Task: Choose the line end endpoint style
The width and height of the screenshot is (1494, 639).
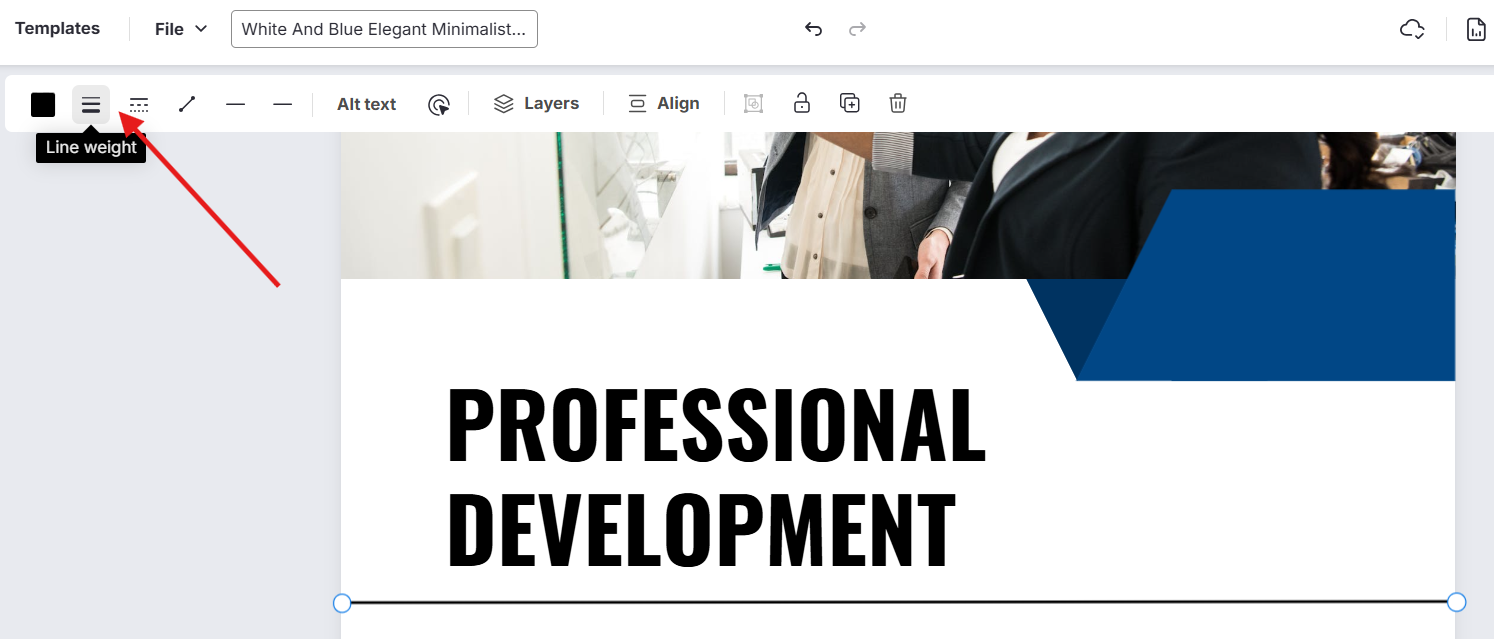Action: coord(283,104)
